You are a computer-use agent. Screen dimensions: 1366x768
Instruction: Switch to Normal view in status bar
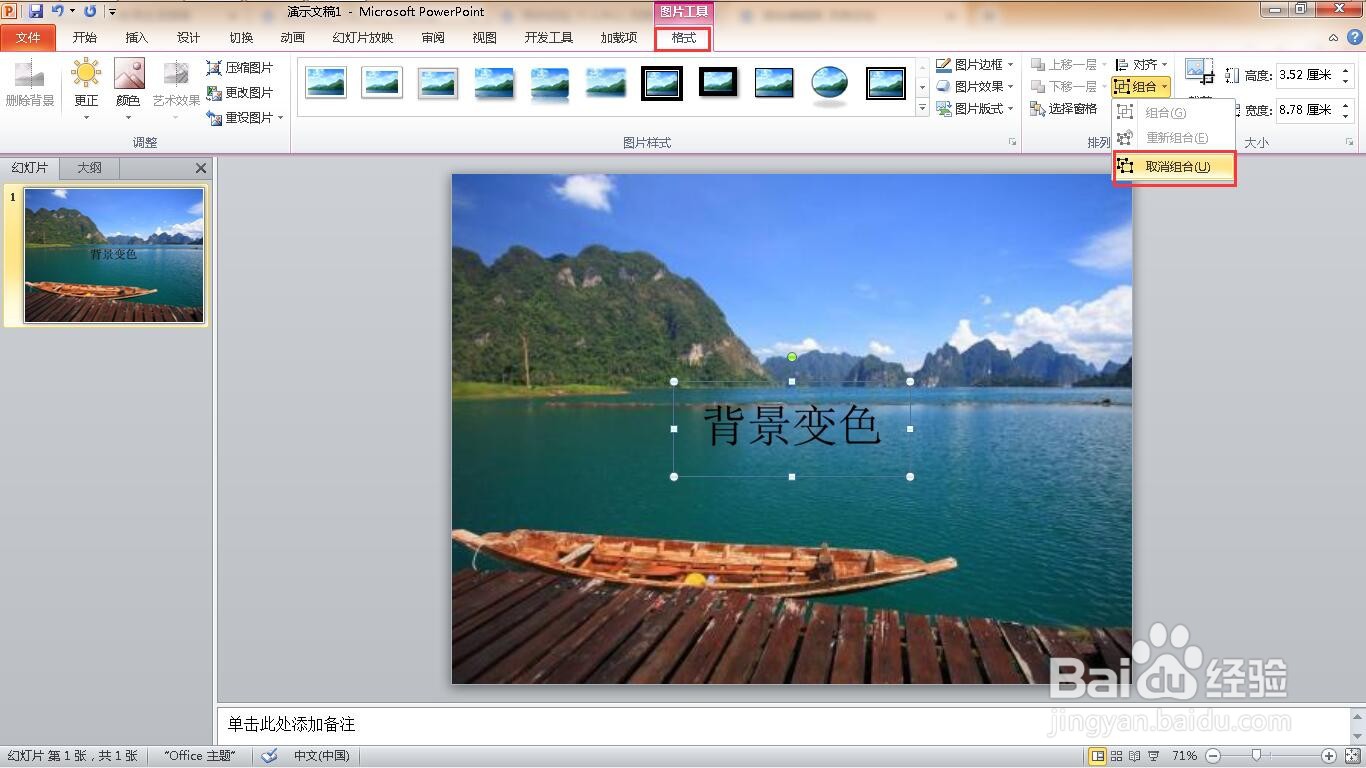(x=1097, y=756)
